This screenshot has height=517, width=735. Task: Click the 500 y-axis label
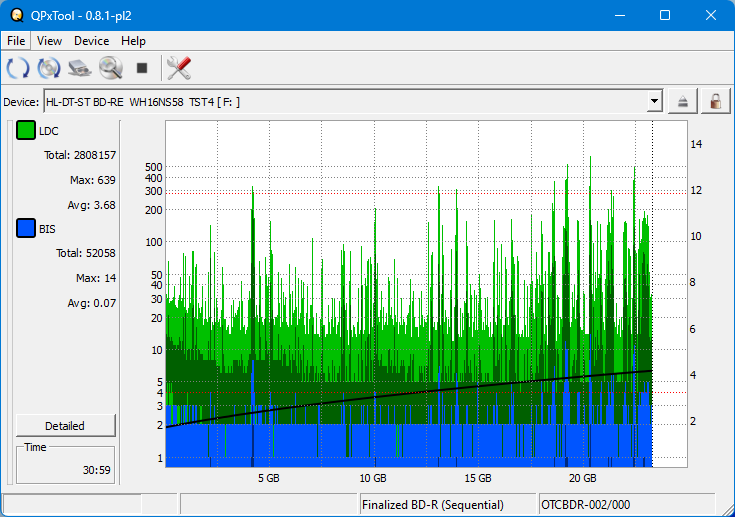(154, 167)
